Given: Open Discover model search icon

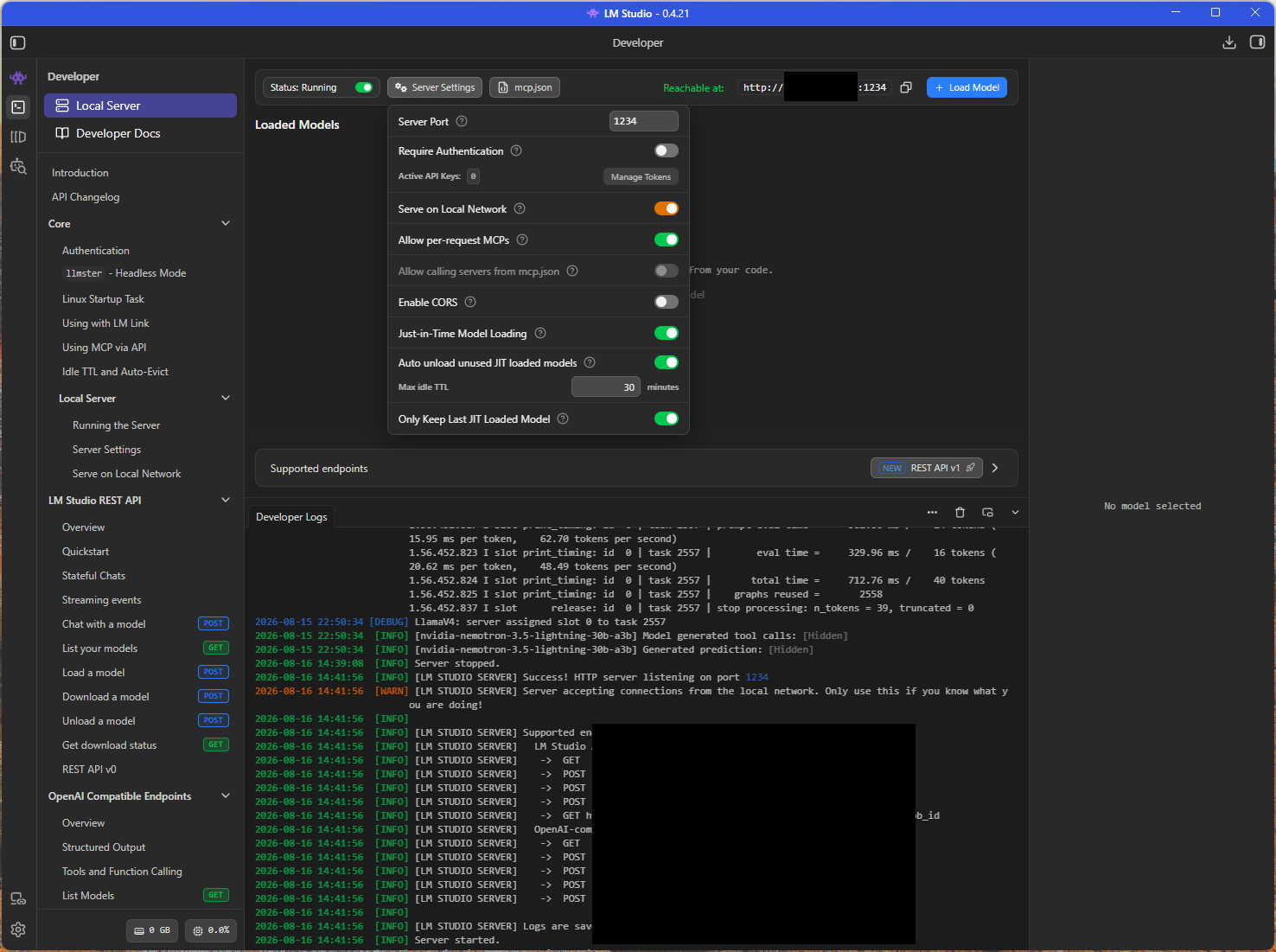Looking at the screenshot, I should click(x=18, y=166).
